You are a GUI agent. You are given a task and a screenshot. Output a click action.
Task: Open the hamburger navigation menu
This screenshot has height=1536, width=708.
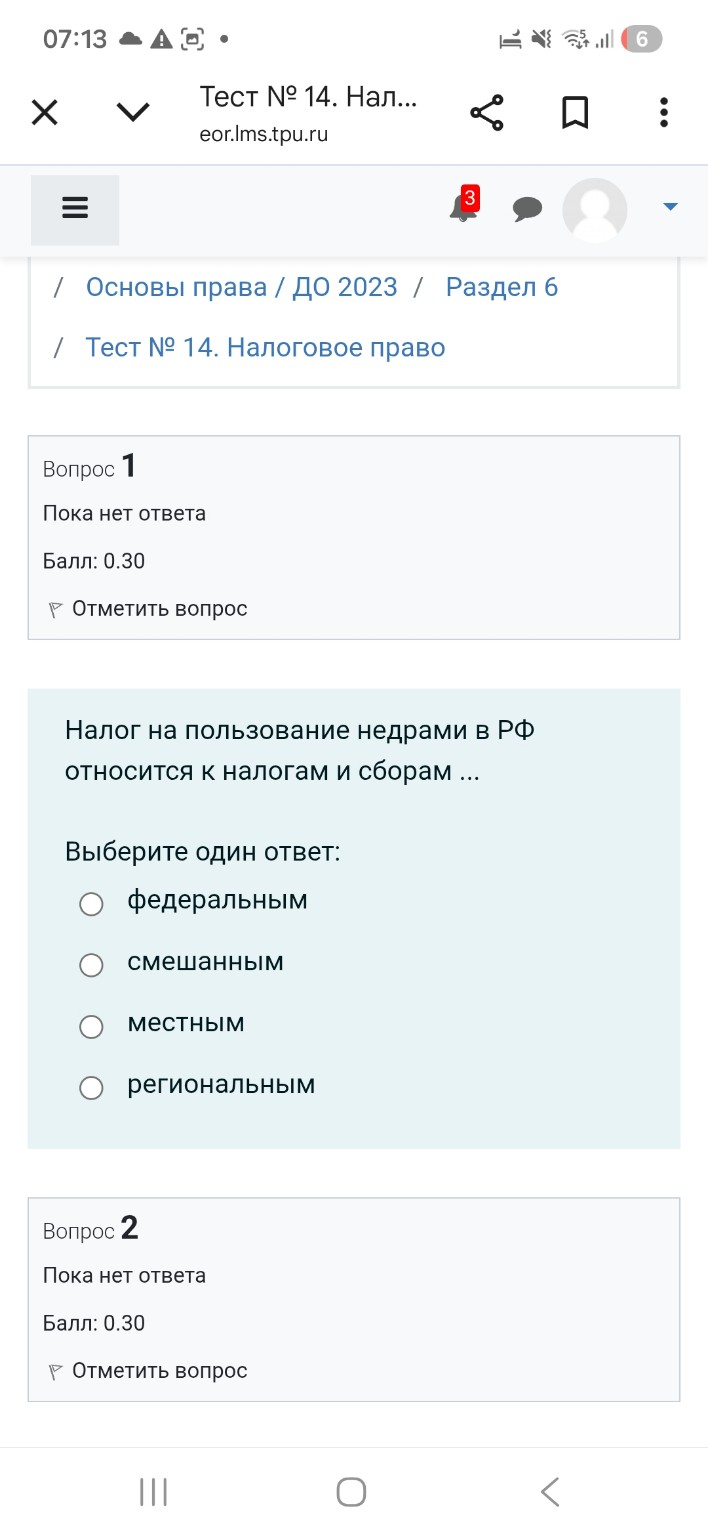click(75, 207)
